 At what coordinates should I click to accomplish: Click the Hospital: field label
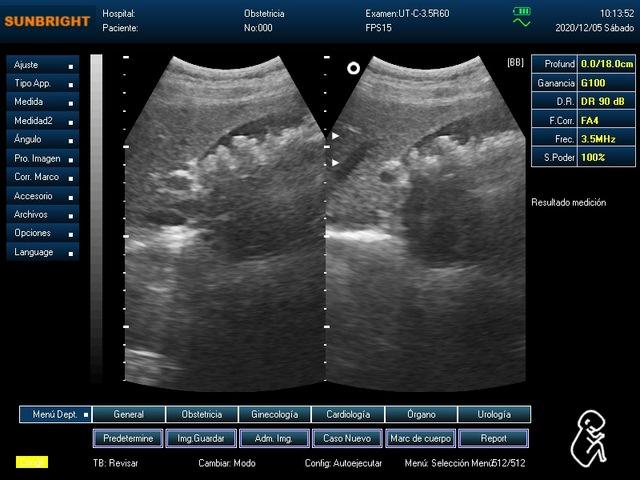[x=119, y=13]
